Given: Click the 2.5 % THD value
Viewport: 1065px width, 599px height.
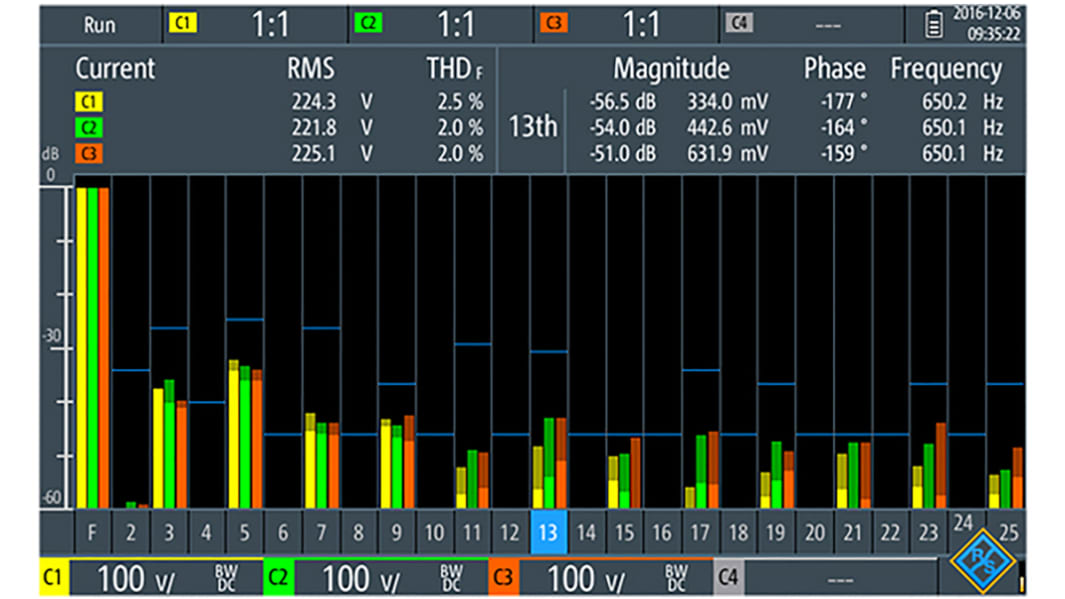Looking at the screenshot, I should coord(460,102).
